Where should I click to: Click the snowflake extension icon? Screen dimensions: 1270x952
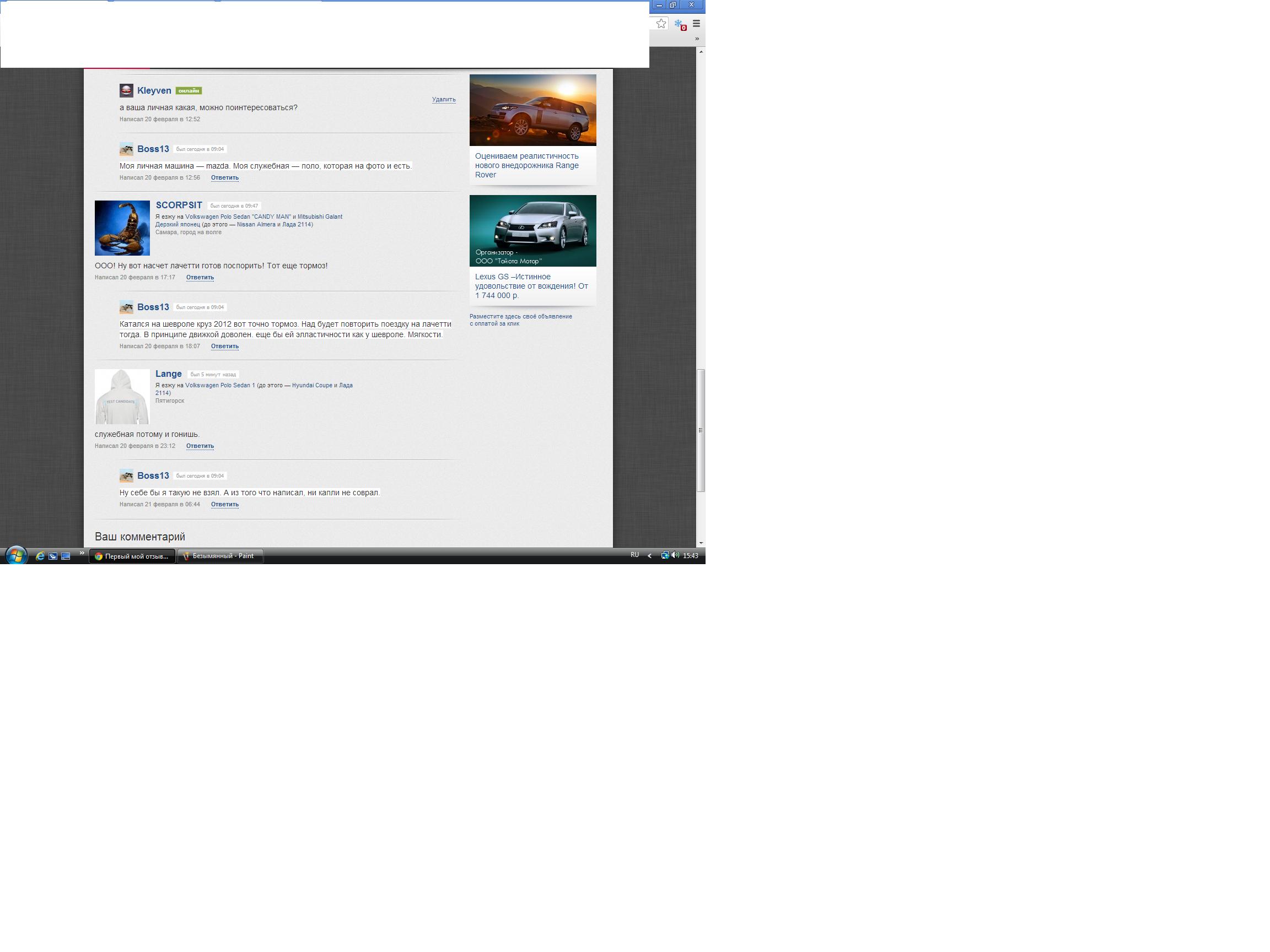pyautogui.click(x=679, y=24)
